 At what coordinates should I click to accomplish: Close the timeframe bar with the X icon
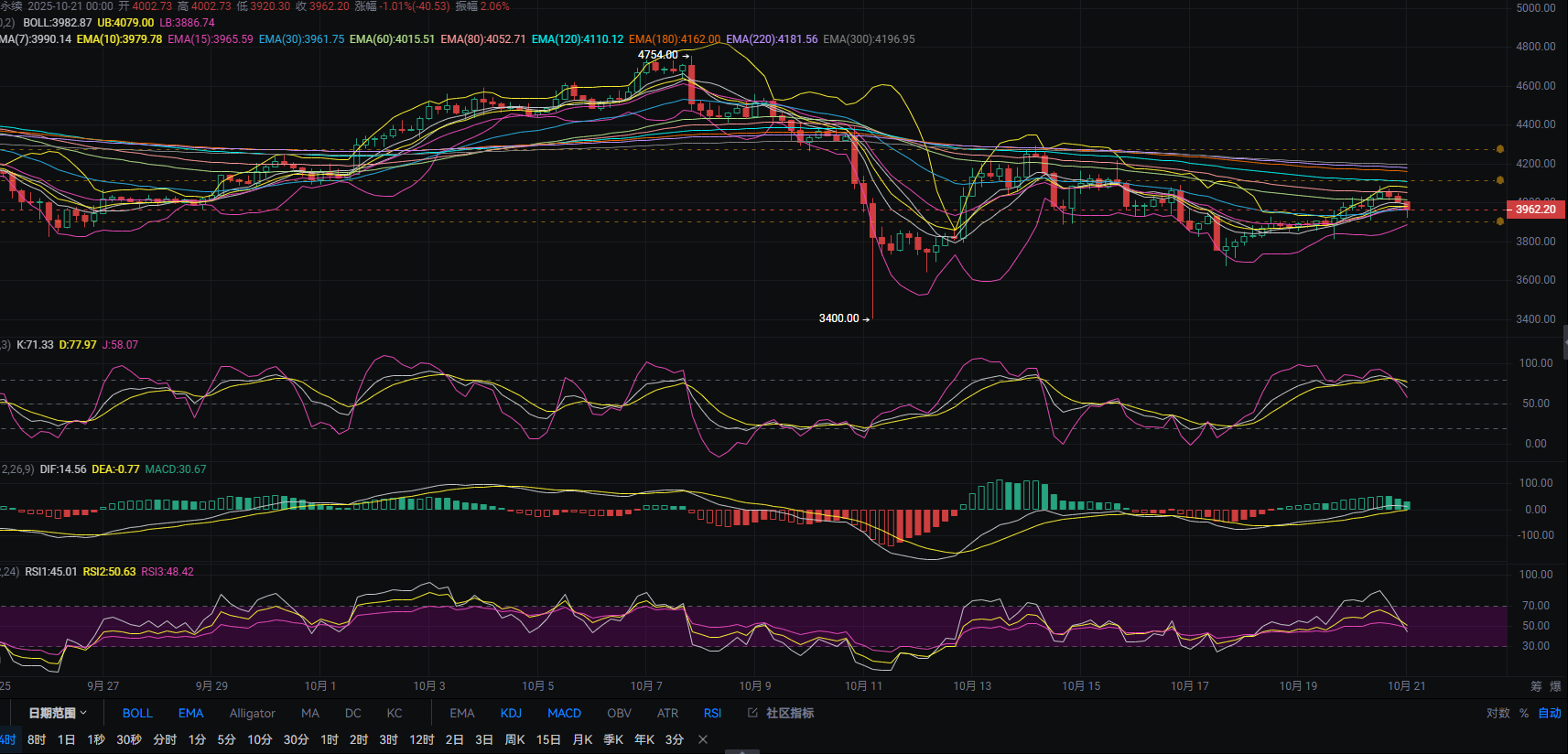(x=703, y=739)
